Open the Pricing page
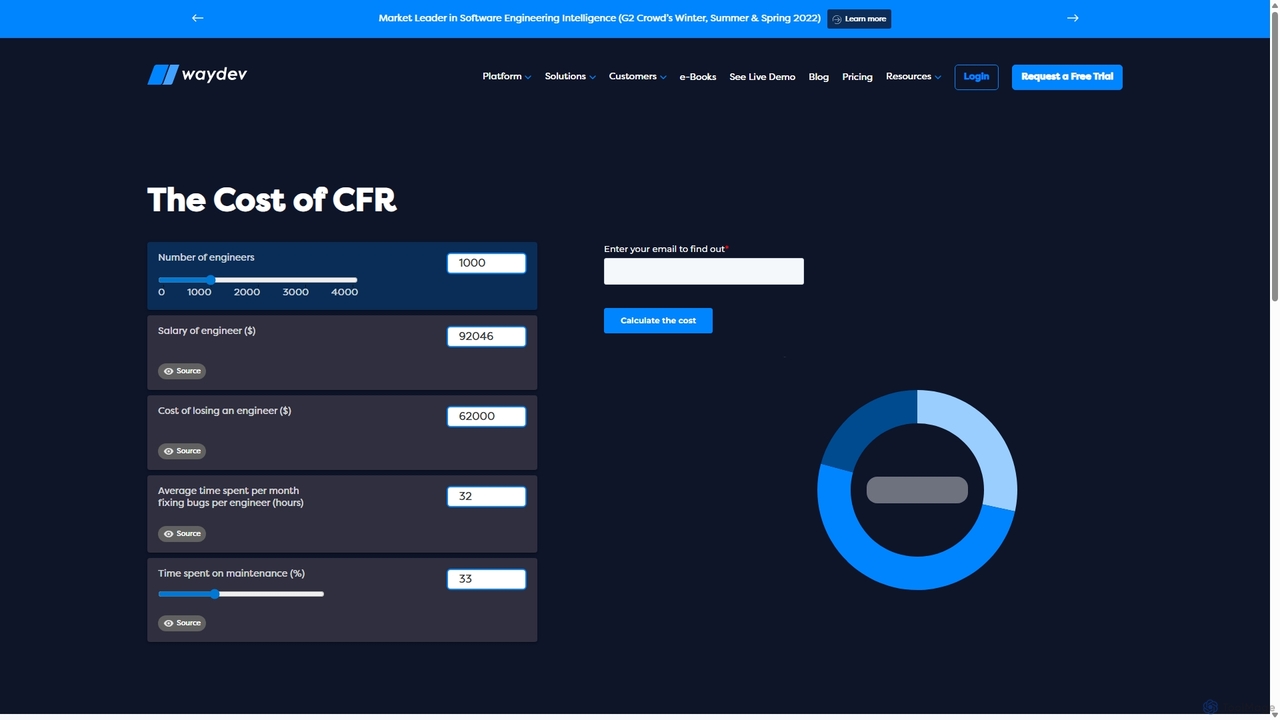 857,77
